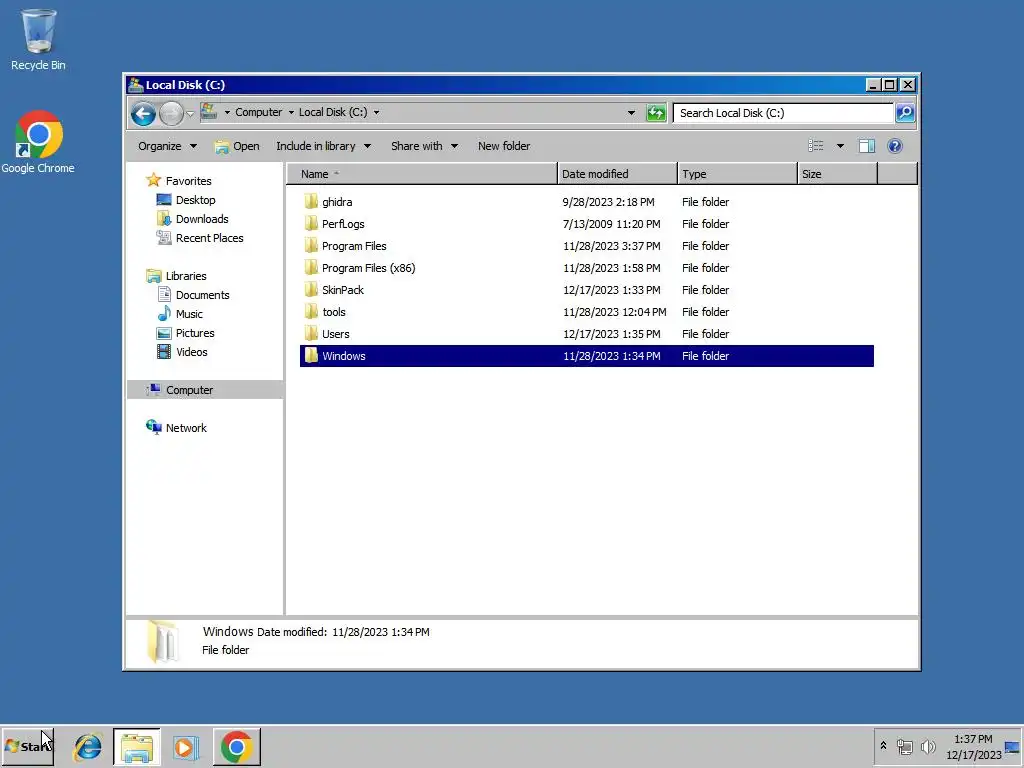Select the Windows folder icon
1024x768 pixels.
311,356
